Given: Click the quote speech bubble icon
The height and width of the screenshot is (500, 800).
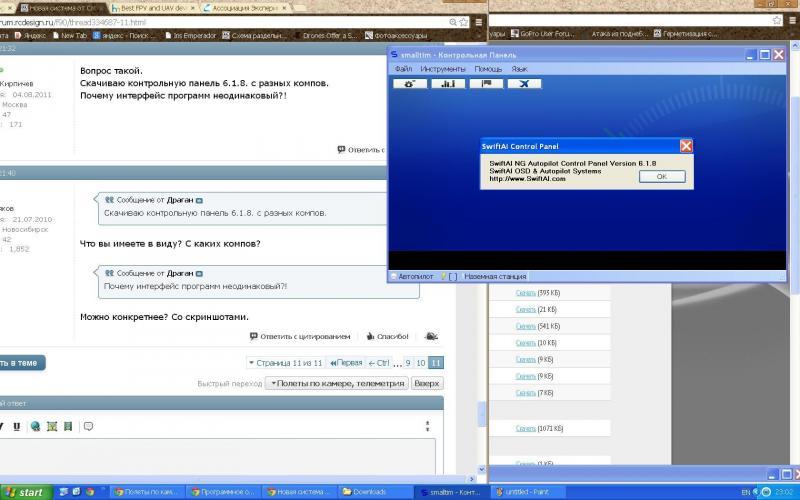Looking at the screenshot, I should tap(88, 427).
